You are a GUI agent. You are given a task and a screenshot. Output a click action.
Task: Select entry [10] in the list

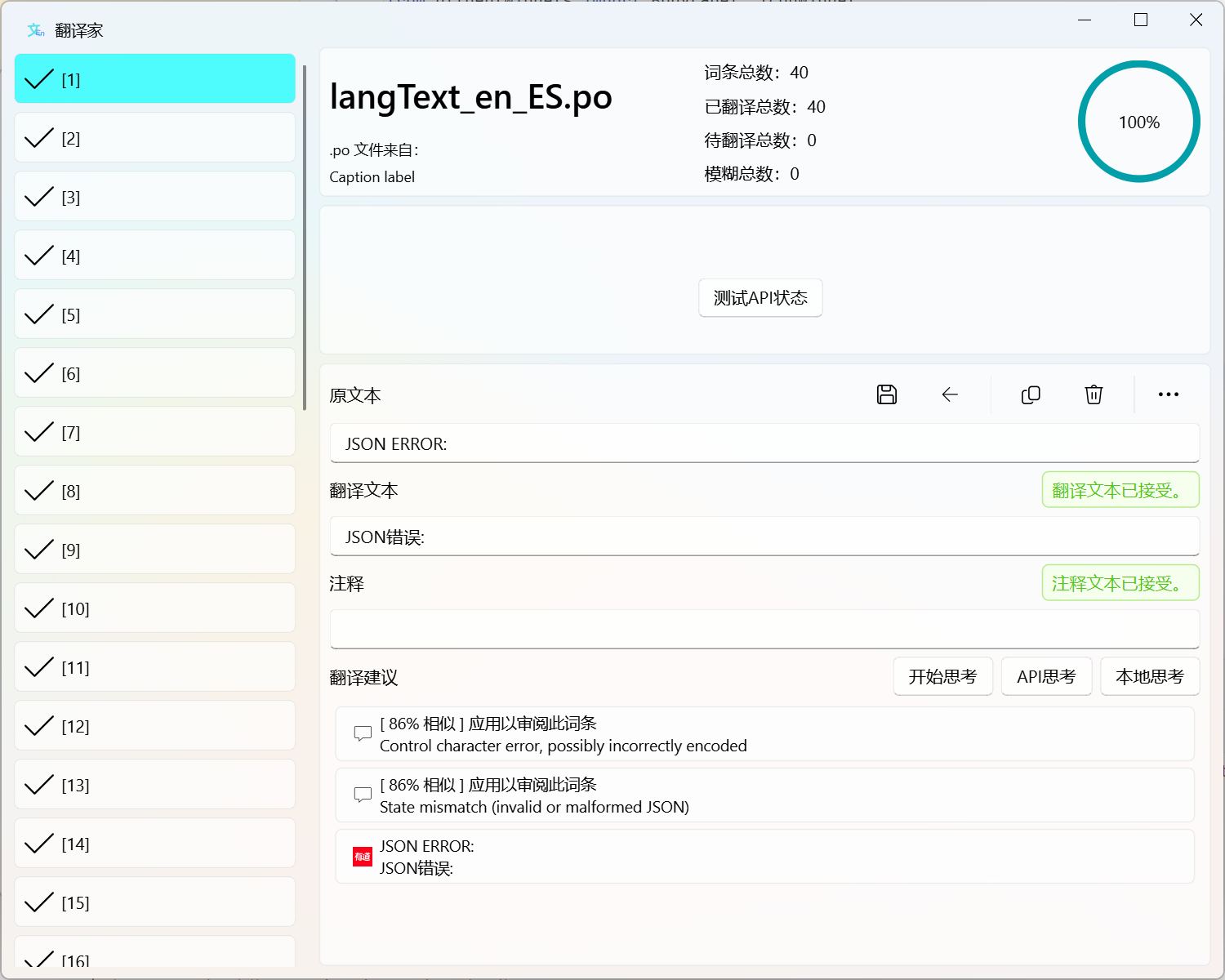click(155, 608)
